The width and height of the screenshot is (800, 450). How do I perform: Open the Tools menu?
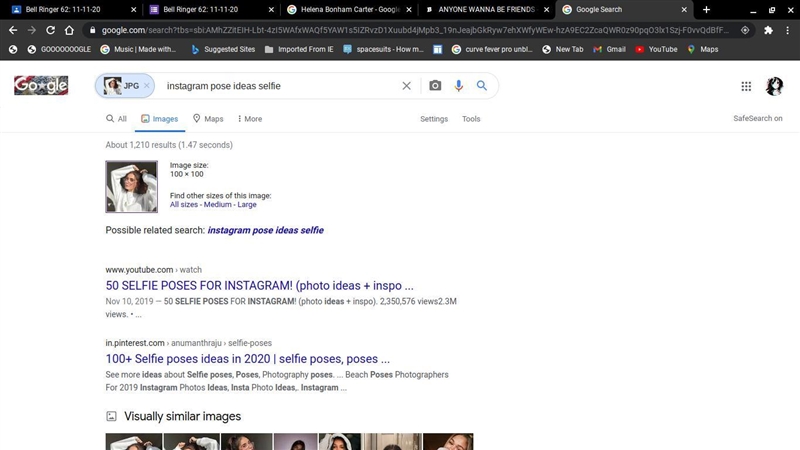click(471, 119)
